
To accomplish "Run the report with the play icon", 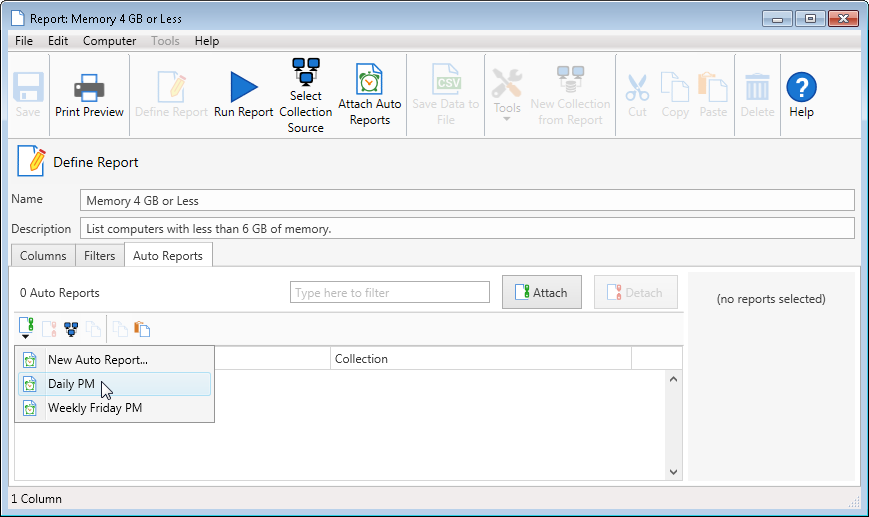I will (x=243, y=95).
